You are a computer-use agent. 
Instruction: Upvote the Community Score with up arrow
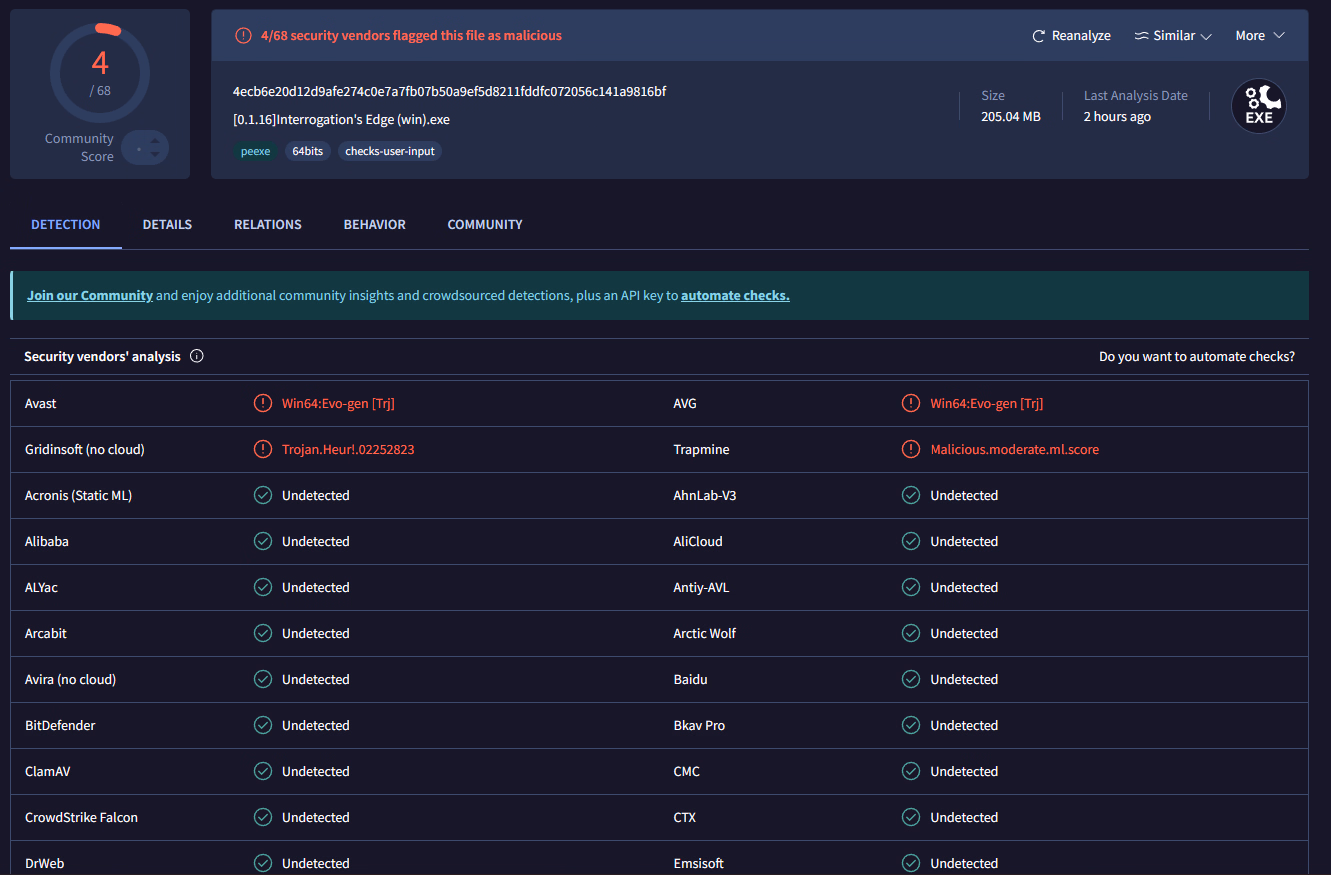click(155, 142)
